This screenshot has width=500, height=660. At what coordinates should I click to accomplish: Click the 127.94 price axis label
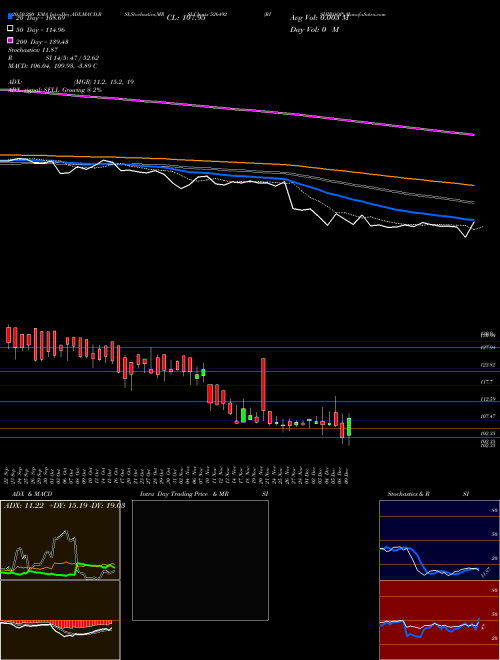(489, 347)
